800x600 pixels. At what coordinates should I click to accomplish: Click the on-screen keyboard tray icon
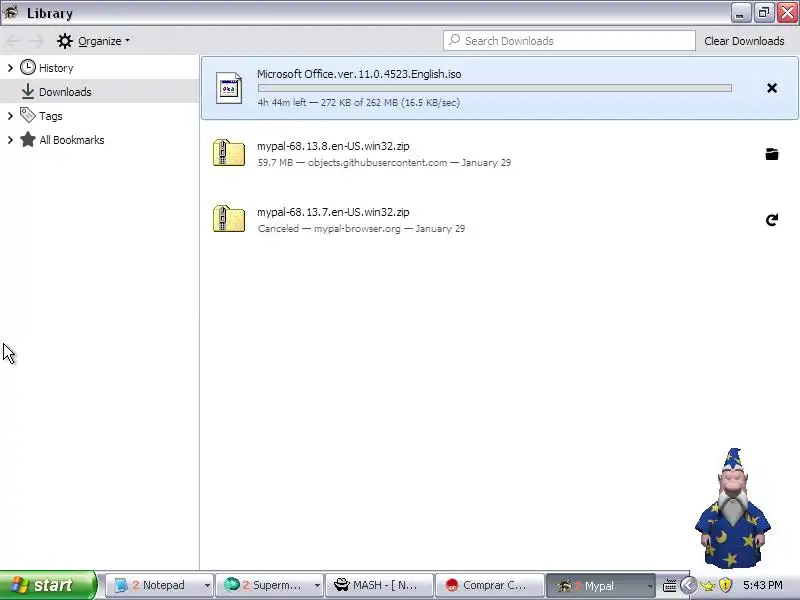(669, 585)
